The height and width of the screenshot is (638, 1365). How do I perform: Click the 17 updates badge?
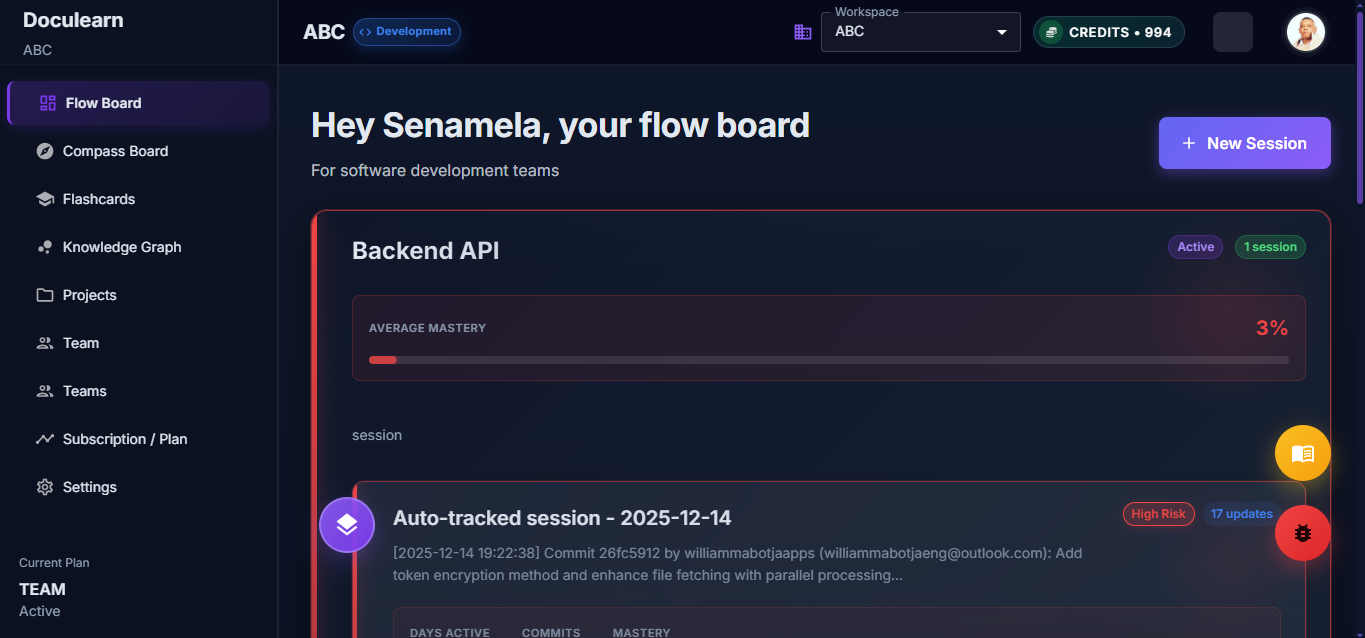1240,513
